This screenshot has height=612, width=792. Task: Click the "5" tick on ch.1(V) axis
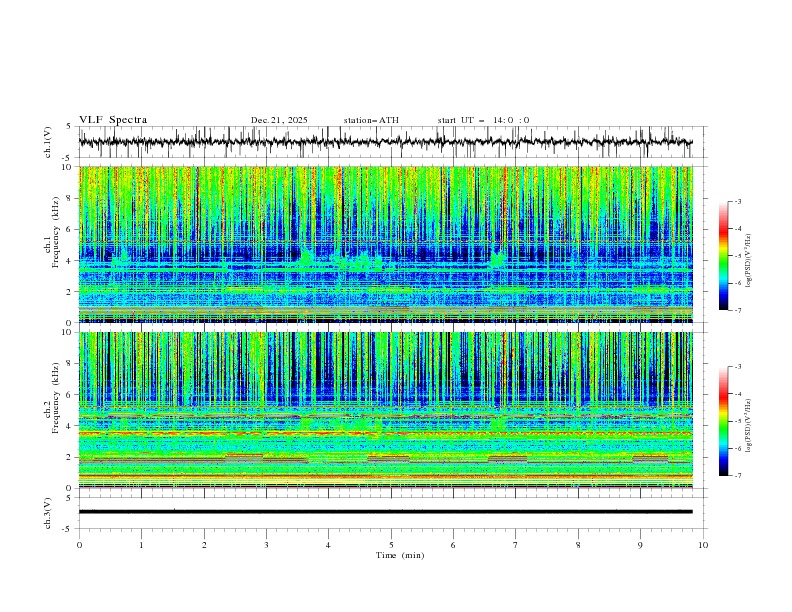[x=69, y=126]
